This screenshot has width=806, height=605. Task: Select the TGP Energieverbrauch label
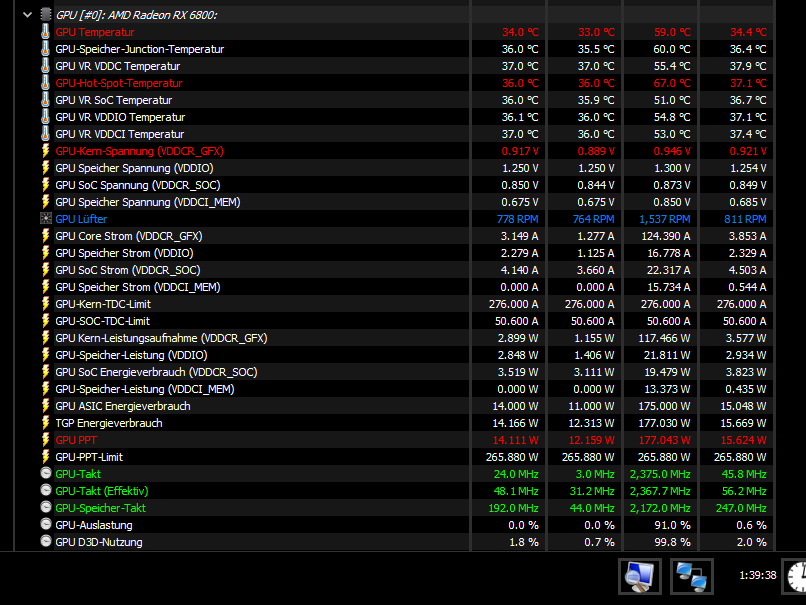109,423
